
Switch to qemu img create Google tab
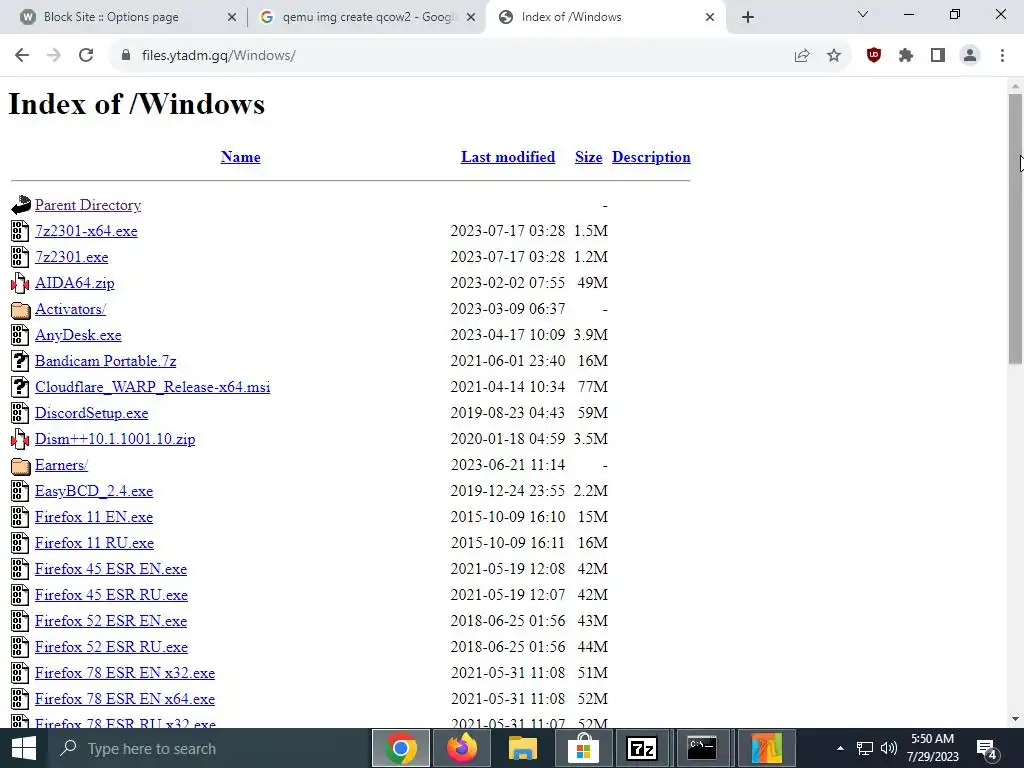click(366, 17)
